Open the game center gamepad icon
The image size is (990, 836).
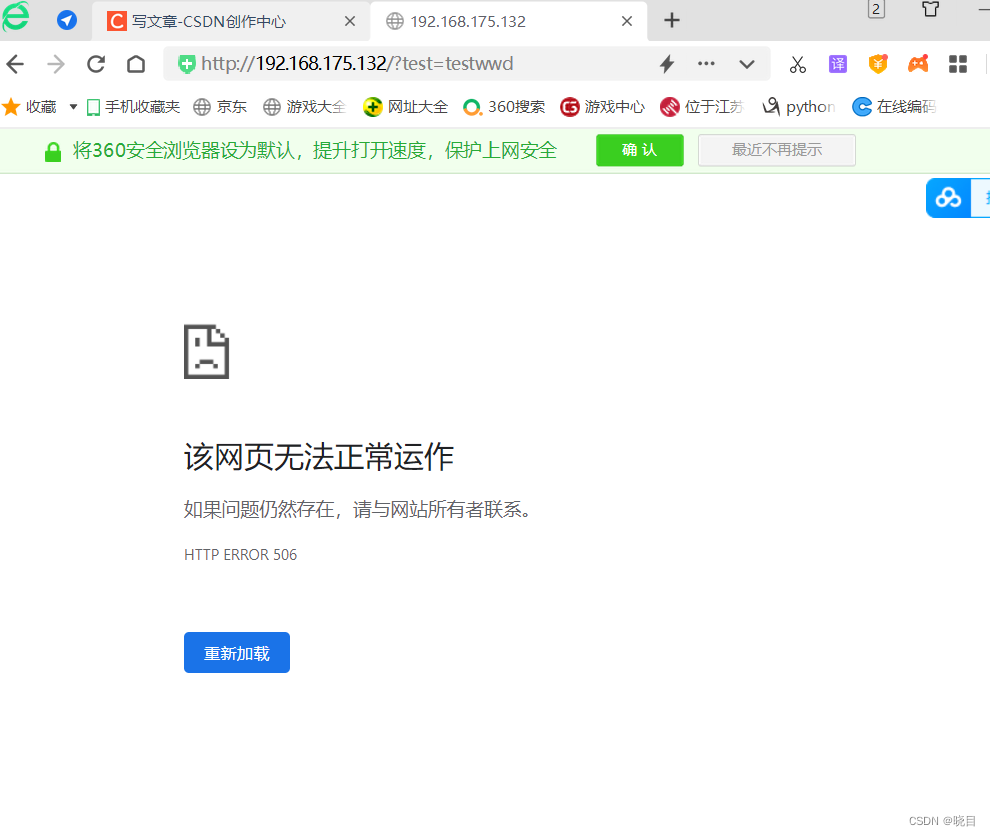click(x=918, y=63)
